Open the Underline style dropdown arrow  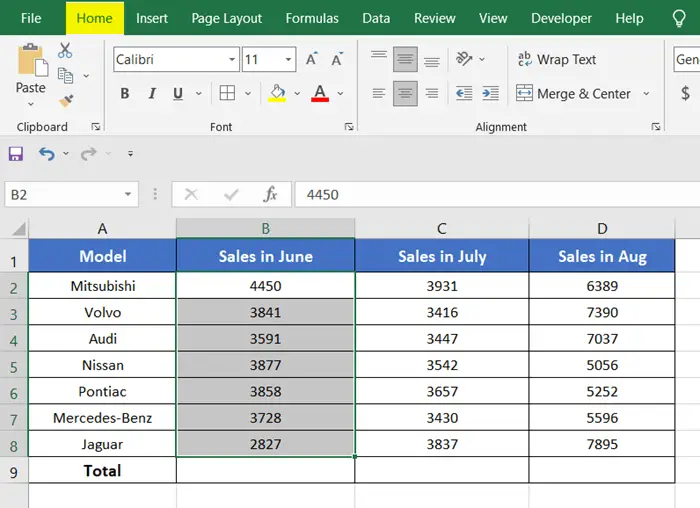coord(199,93)
